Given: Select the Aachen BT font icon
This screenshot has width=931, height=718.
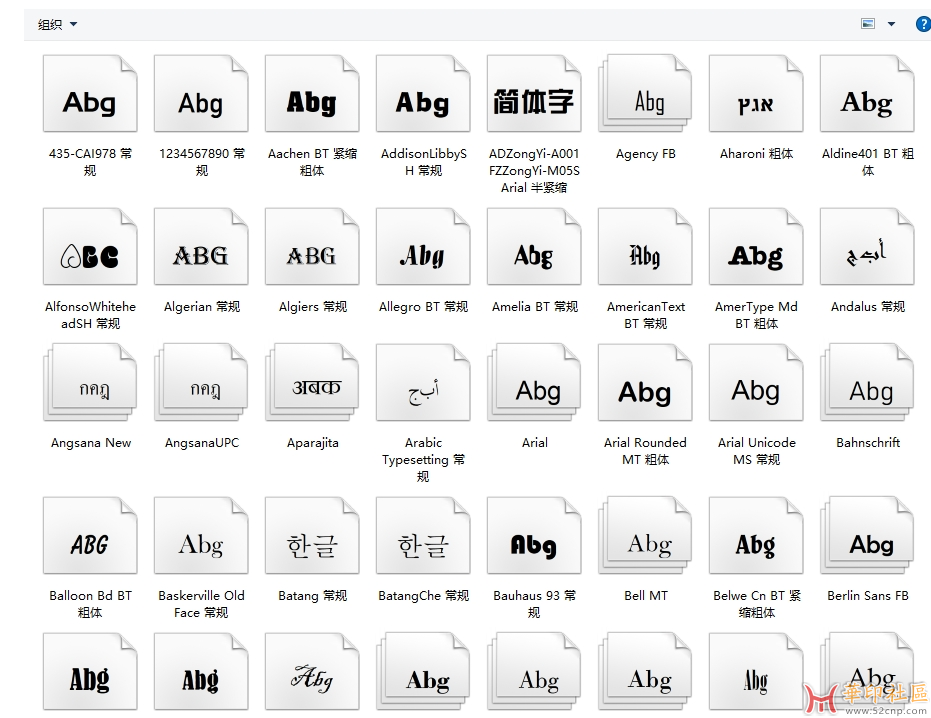Looking at the screenshot, I should pos(312,93).
